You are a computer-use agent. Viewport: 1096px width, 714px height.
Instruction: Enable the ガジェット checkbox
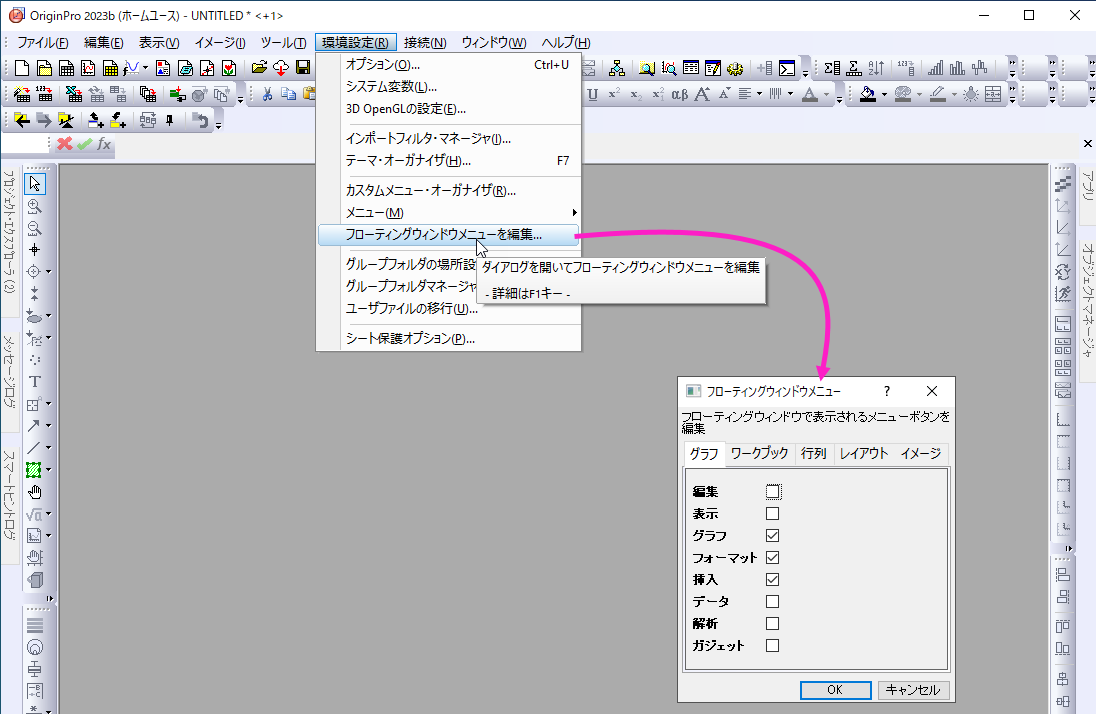point(772,645)
